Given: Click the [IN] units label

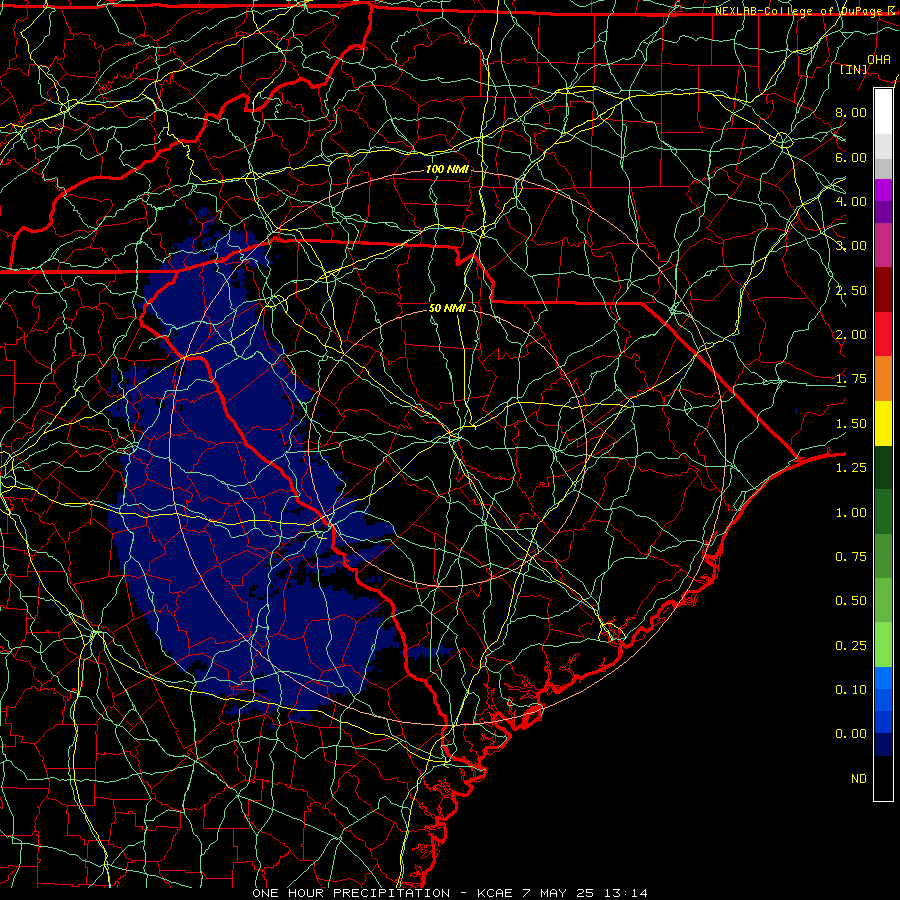Looking at the screenshot, I should click(x=854, y=69).
